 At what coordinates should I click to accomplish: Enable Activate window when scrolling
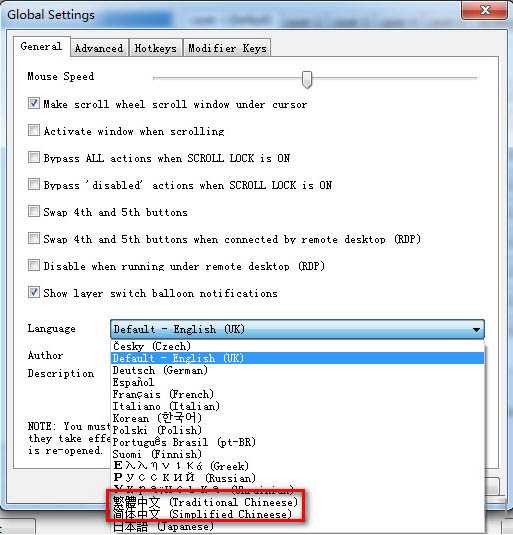(x=33, y=130)
